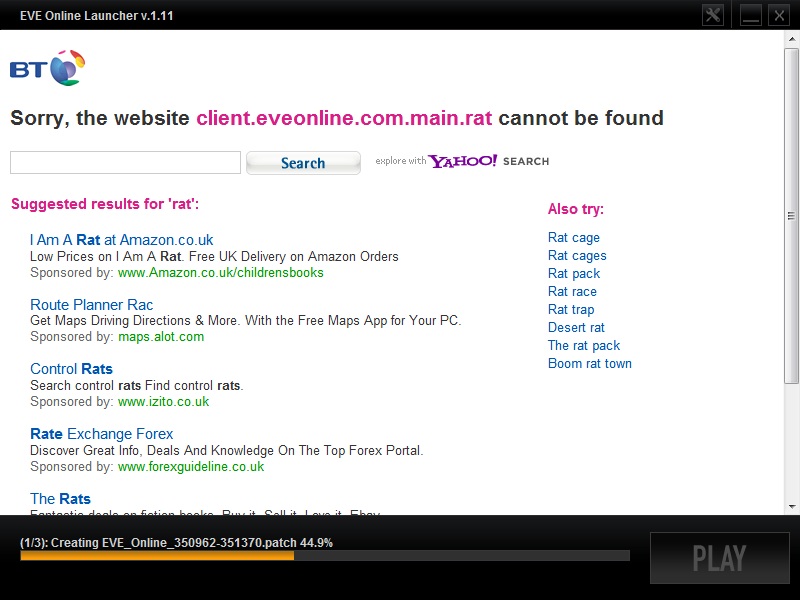Open 'The Rats' result link
This screenshot has height=600, width=800.
(x=60, y=498)
